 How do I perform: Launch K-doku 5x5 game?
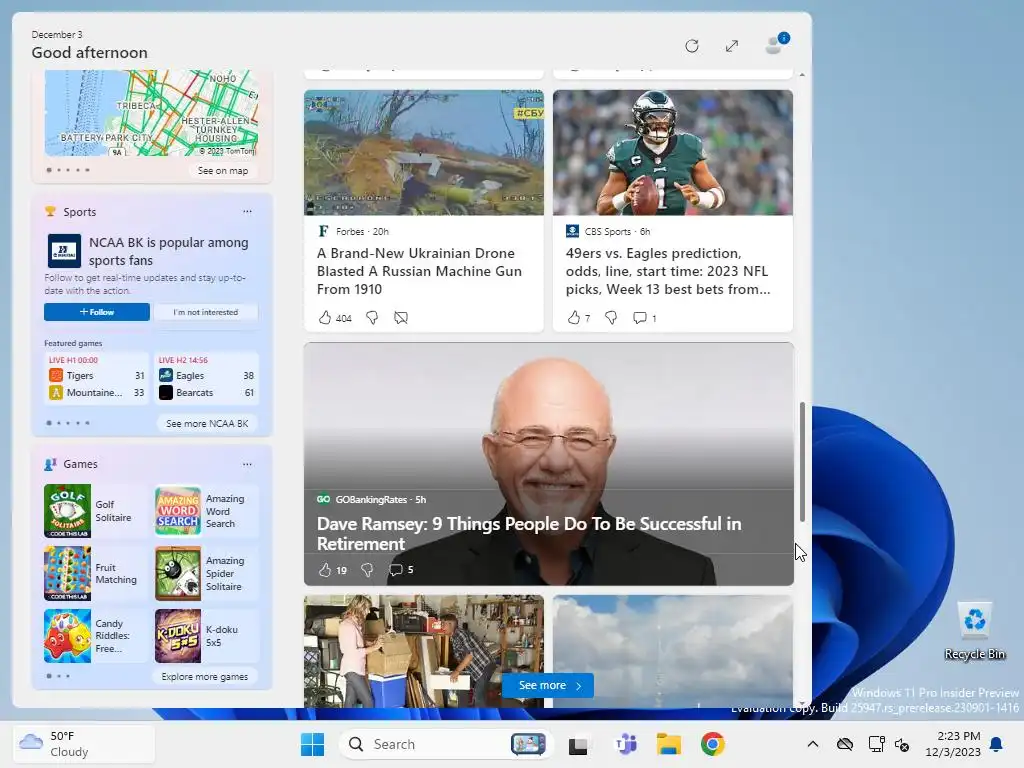pyautogui.click(x=206, y=636)
